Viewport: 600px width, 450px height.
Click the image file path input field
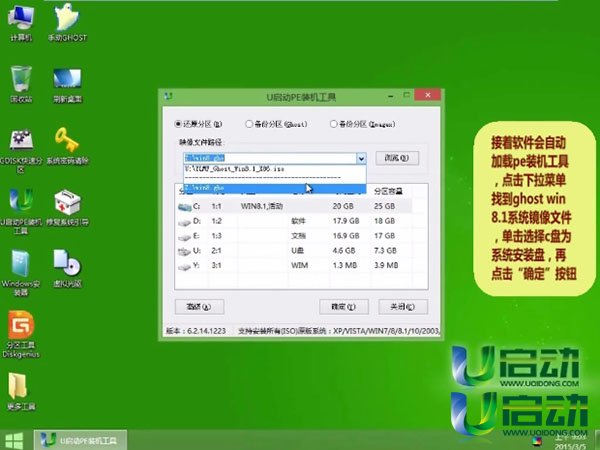pyautogui.click(x=270, y=158)
